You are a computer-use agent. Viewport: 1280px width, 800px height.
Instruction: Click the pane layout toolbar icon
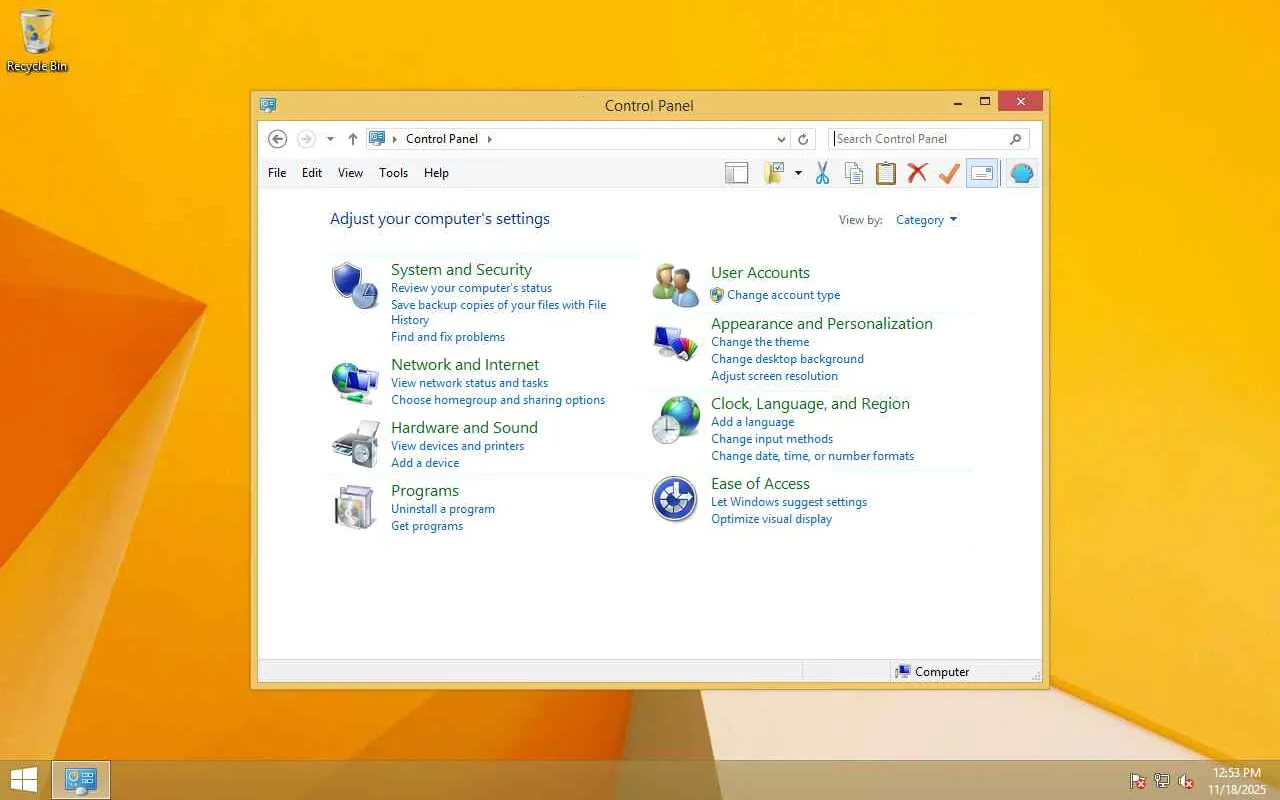click(x=736, y=173)
